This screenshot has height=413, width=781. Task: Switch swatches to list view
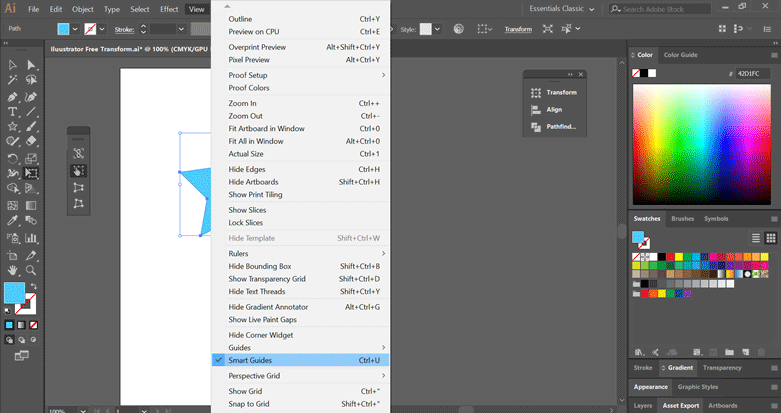point(756,238)
